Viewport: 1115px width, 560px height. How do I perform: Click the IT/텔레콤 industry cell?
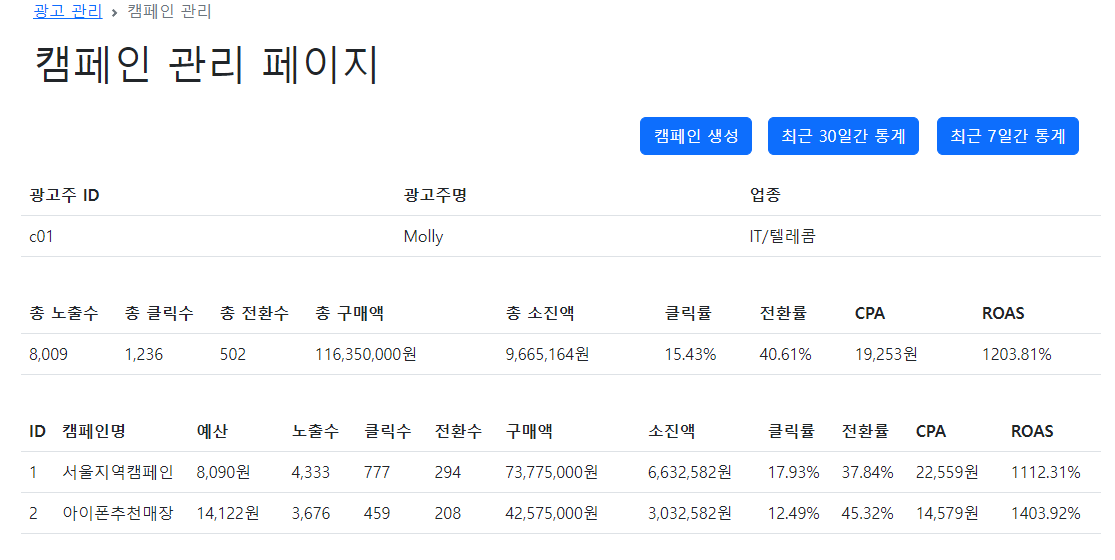tap(782, 237)
